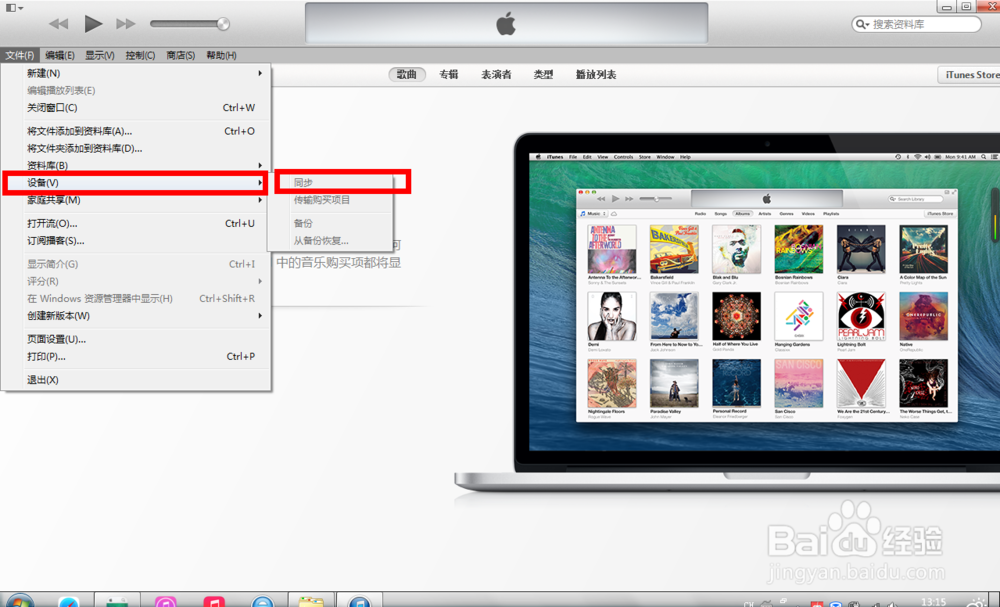
Task: Select 将文件添加到资料库(A)... menu entry
Action: [136, 131]
